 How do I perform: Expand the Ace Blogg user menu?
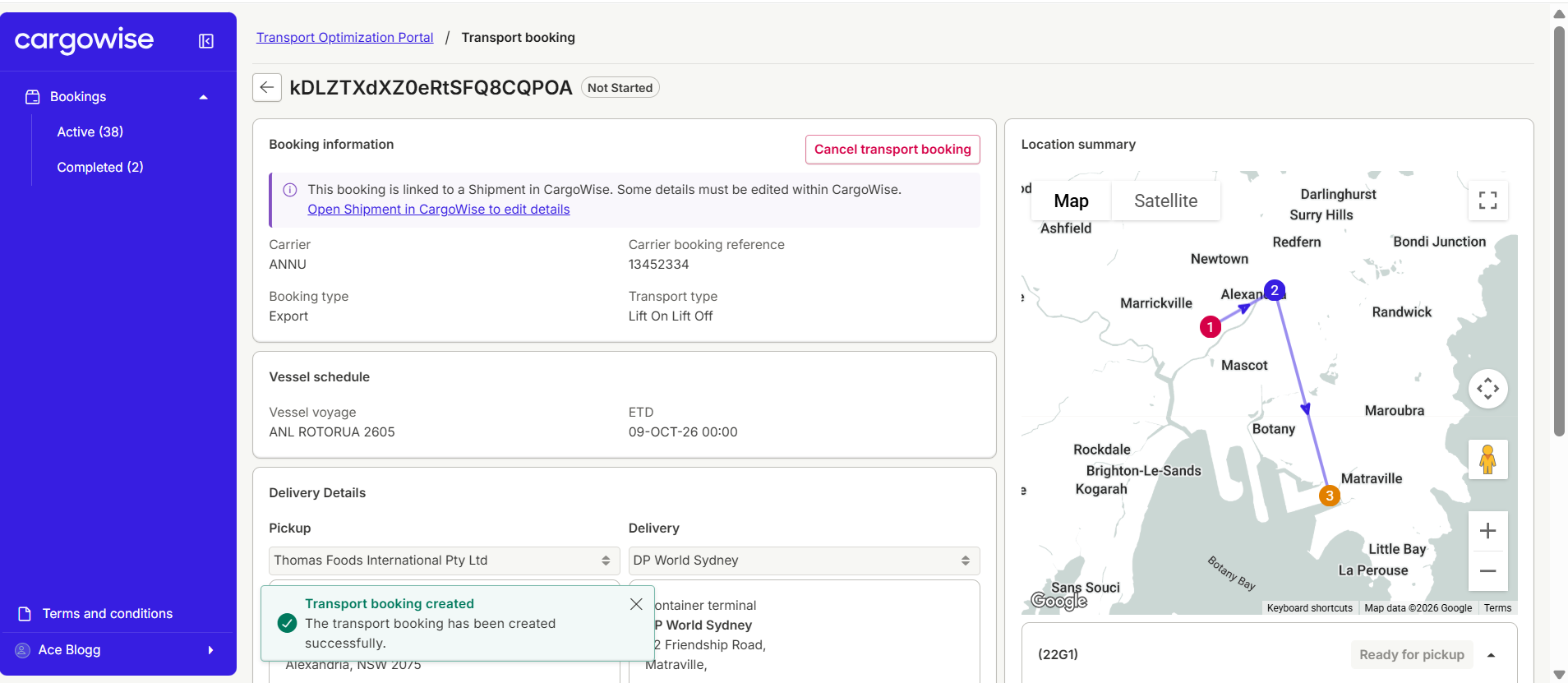point(210,650)
